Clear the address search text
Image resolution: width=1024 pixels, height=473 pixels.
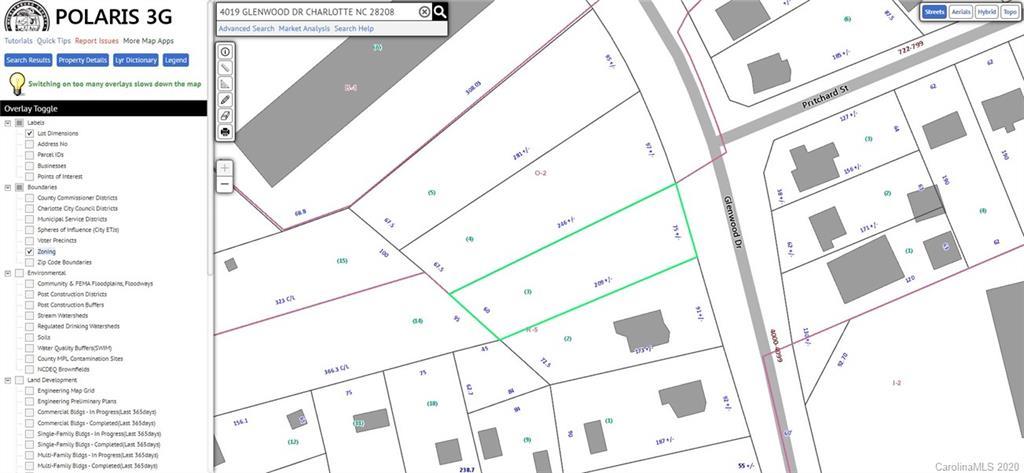coord(424,12)
